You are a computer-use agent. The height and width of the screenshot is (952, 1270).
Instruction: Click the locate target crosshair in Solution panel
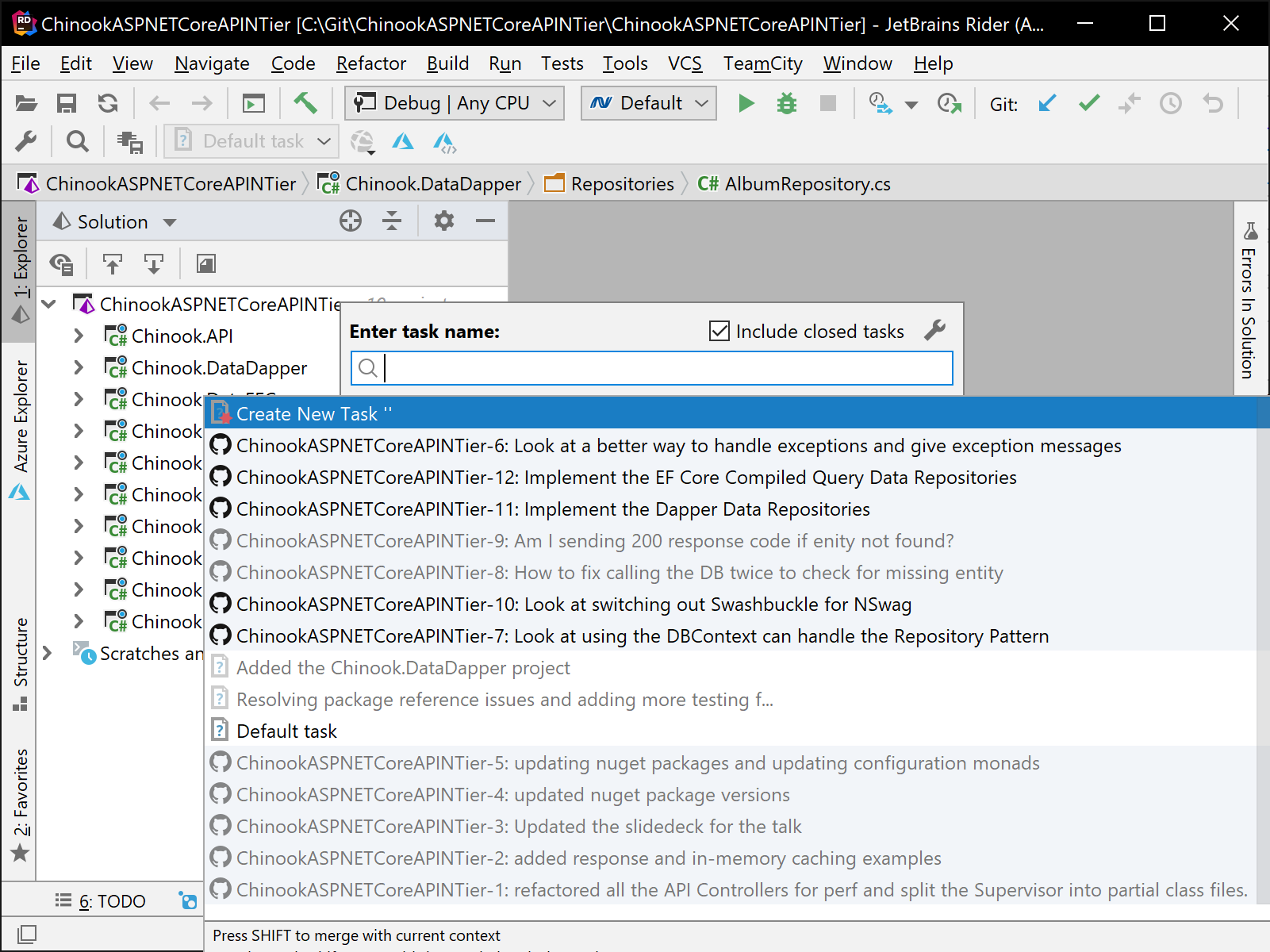click(351, 221)
